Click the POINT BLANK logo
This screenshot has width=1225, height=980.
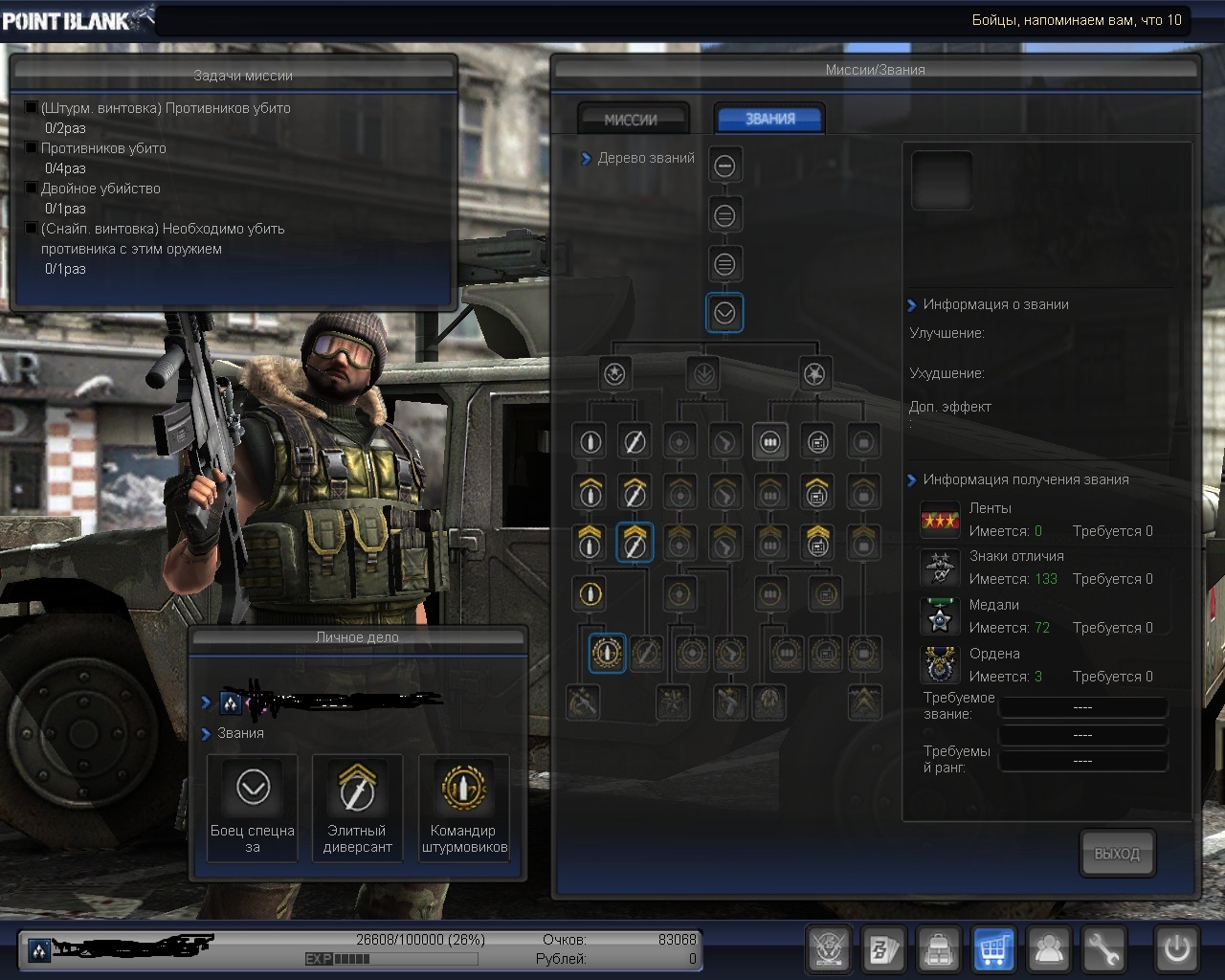77,19
